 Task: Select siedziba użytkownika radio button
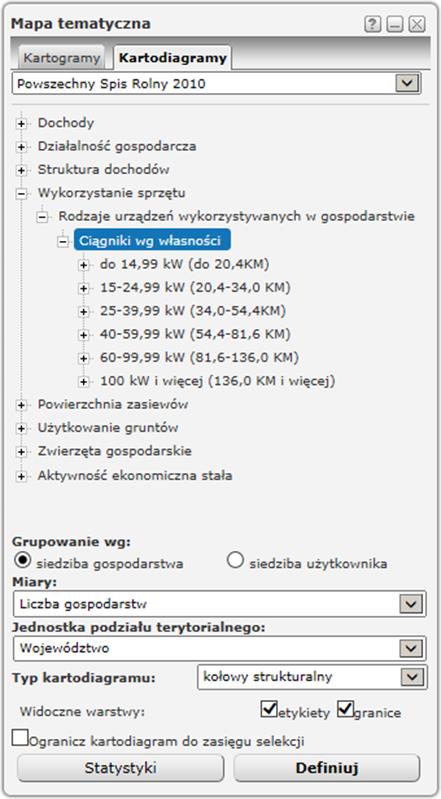[235, 560]
